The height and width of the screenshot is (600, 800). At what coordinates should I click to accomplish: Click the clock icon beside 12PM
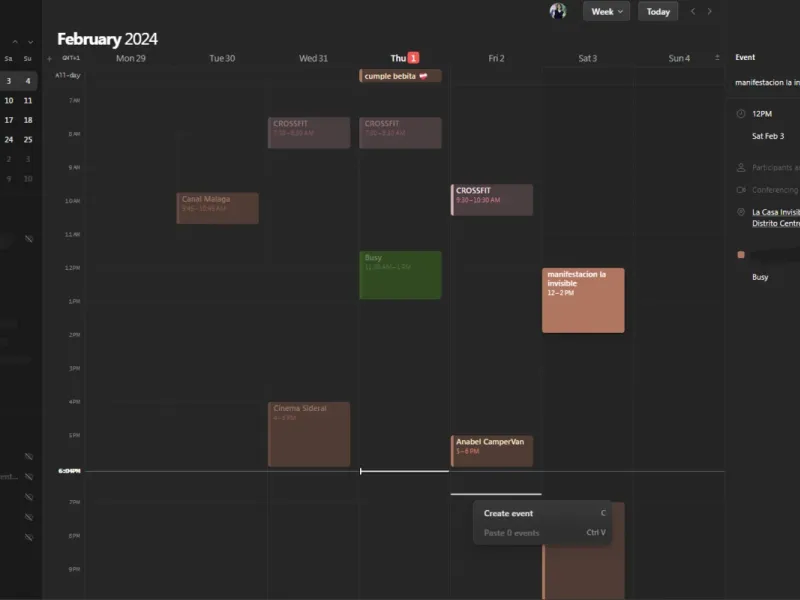pos(741,114)
